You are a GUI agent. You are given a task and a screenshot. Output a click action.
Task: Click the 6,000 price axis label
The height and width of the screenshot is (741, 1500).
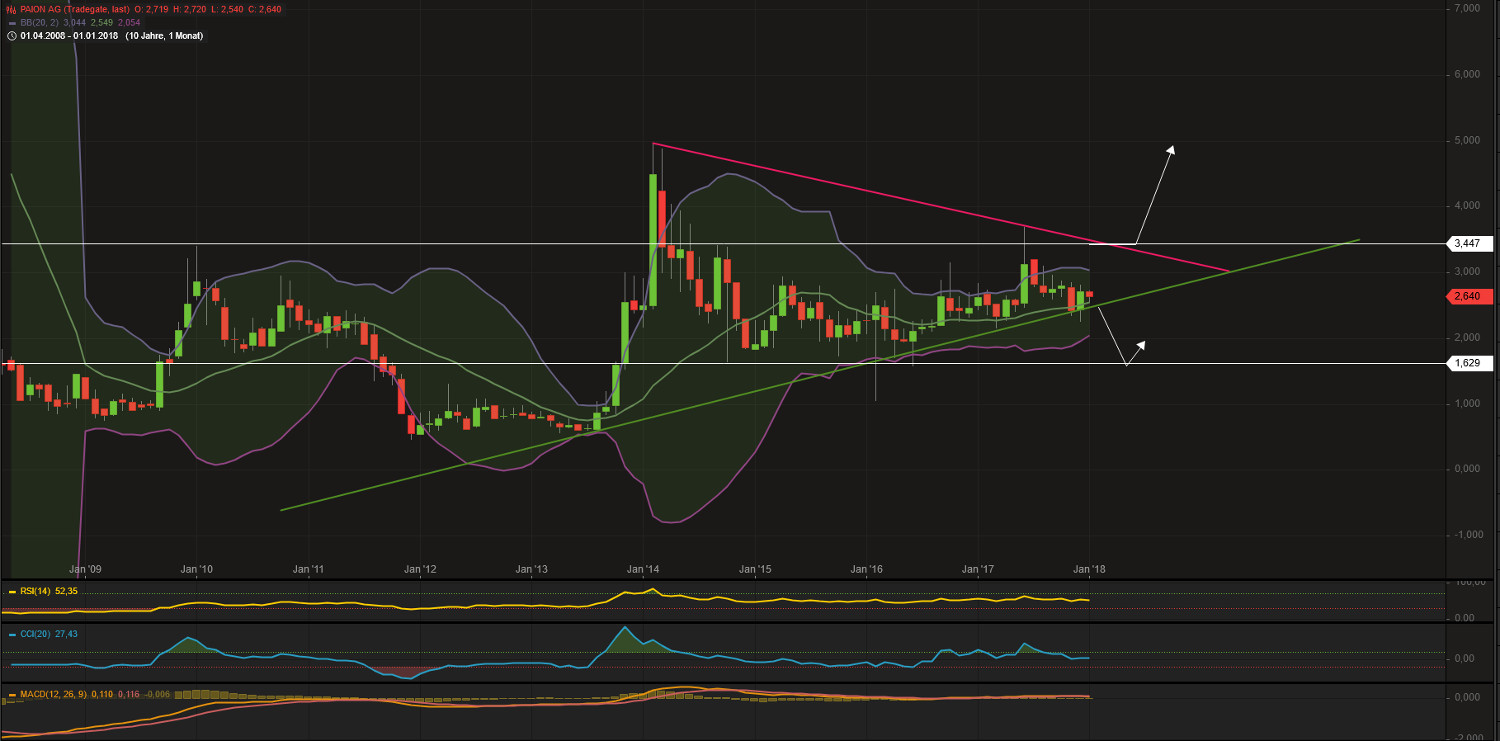(x=1466, y=74)
